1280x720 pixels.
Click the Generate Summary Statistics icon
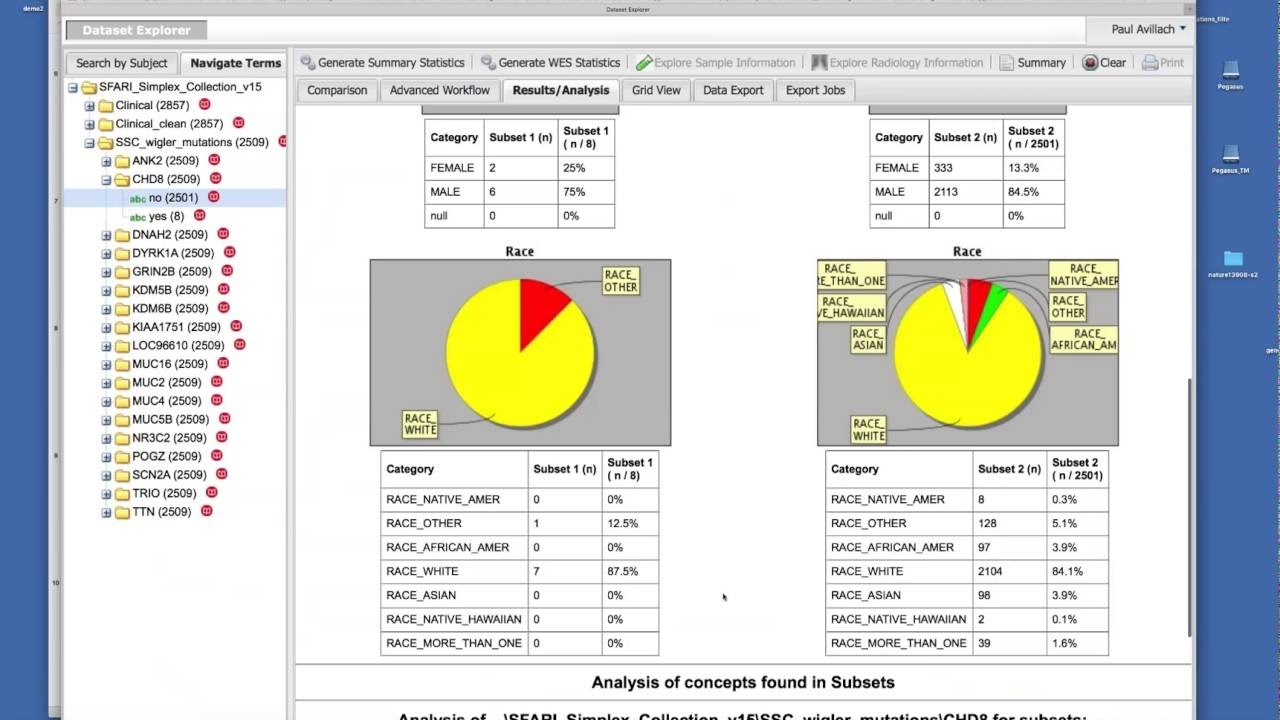click(308, 62)
